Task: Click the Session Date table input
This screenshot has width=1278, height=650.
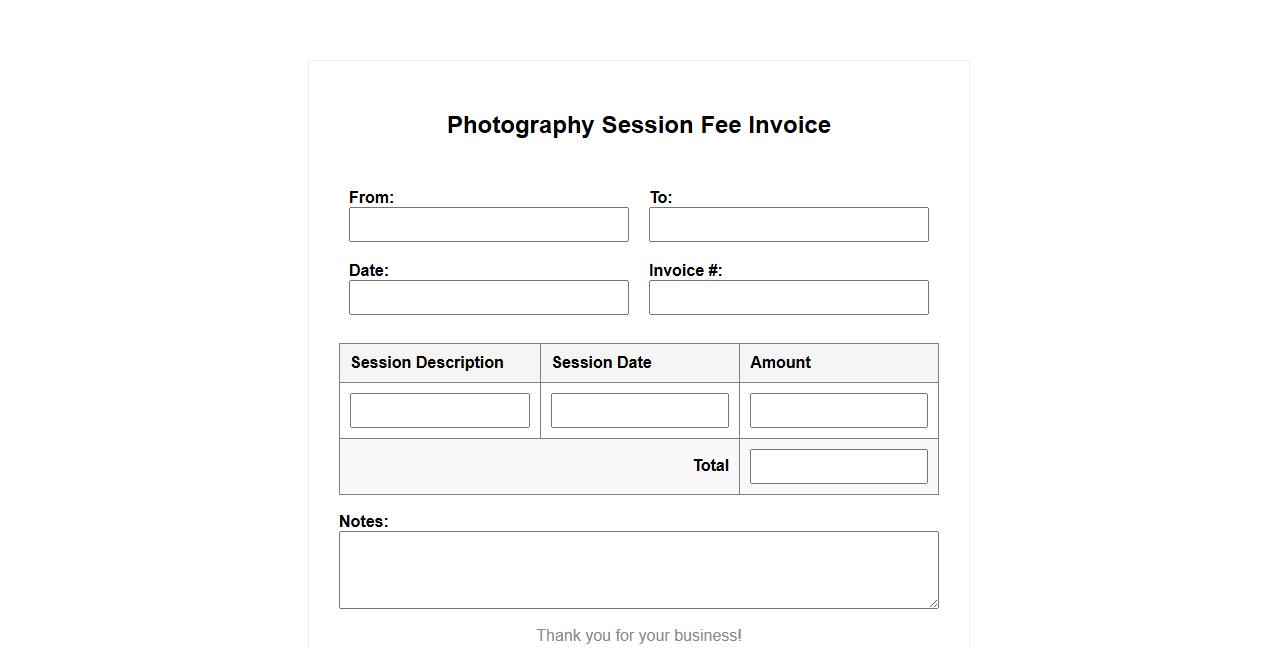Action: point(639,411)
